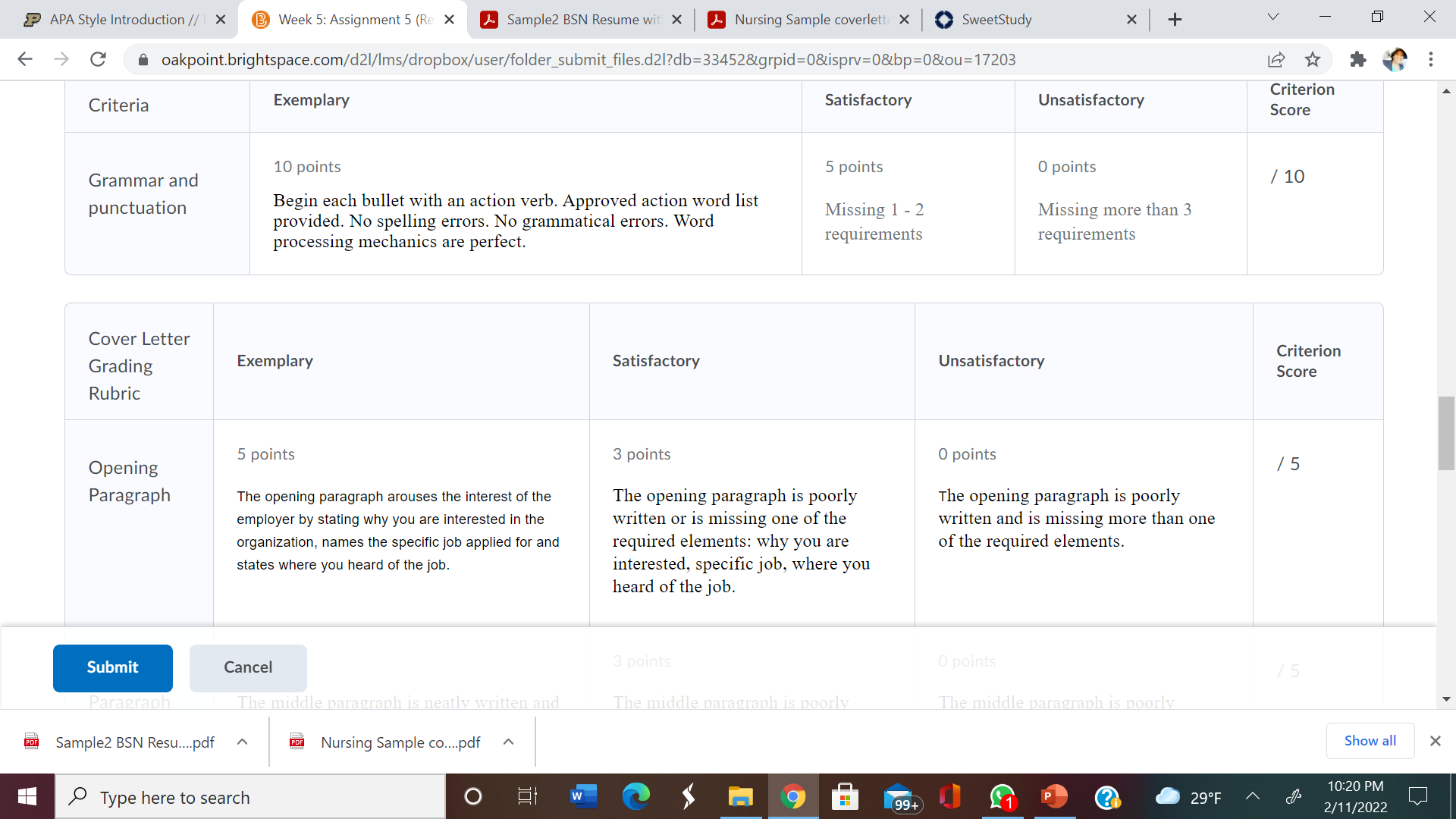Screen dimensions: 1456x819
Task: Click the scrollbar up arrow
Action: pos(1446,91)
